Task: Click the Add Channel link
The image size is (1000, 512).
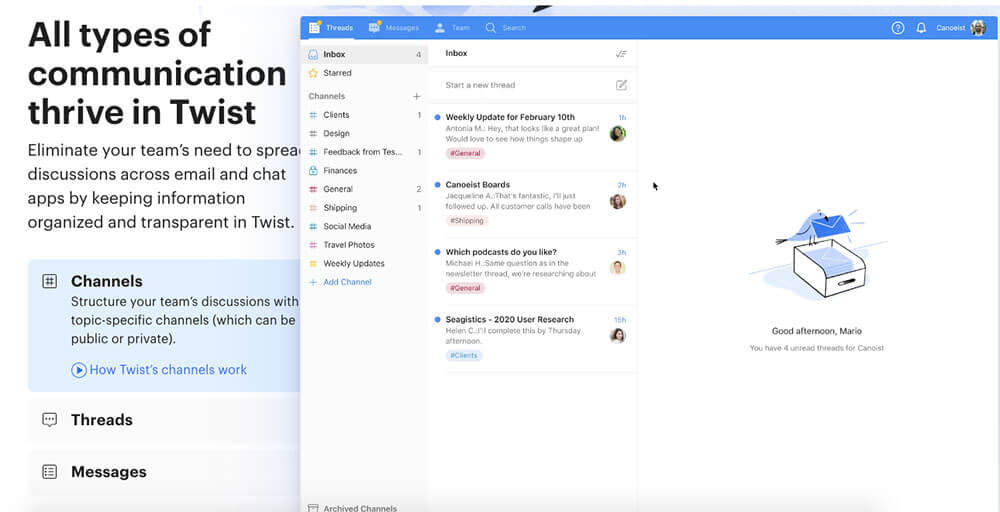Action: pyautogui.click(x=347, y=282)
